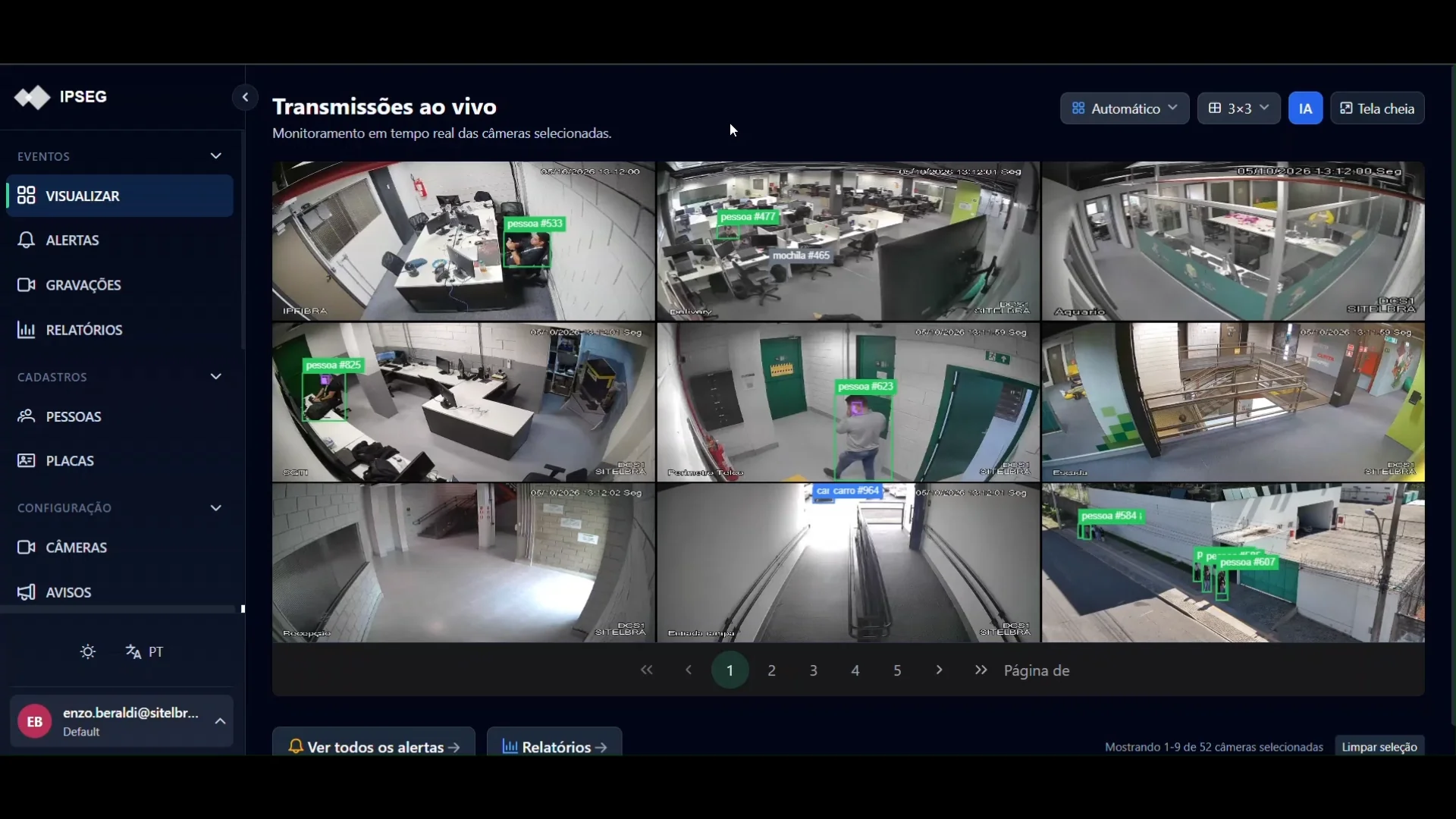1456x819 pixels.
Task: Enter fullscreen with Tela cheia button
Action: click(1377, 108)
